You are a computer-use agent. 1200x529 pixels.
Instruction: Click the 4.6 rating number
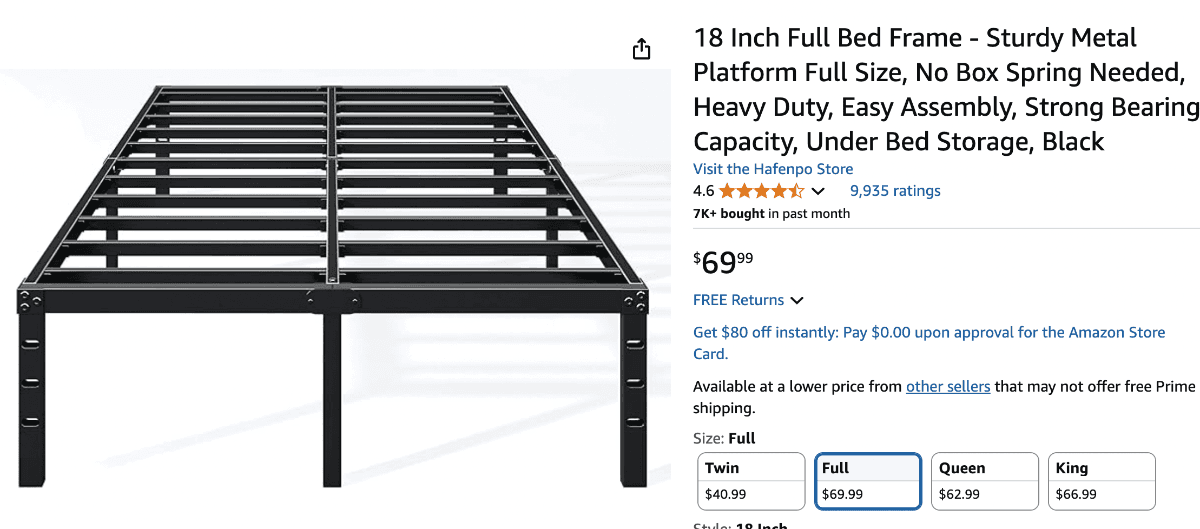(703, 191)
